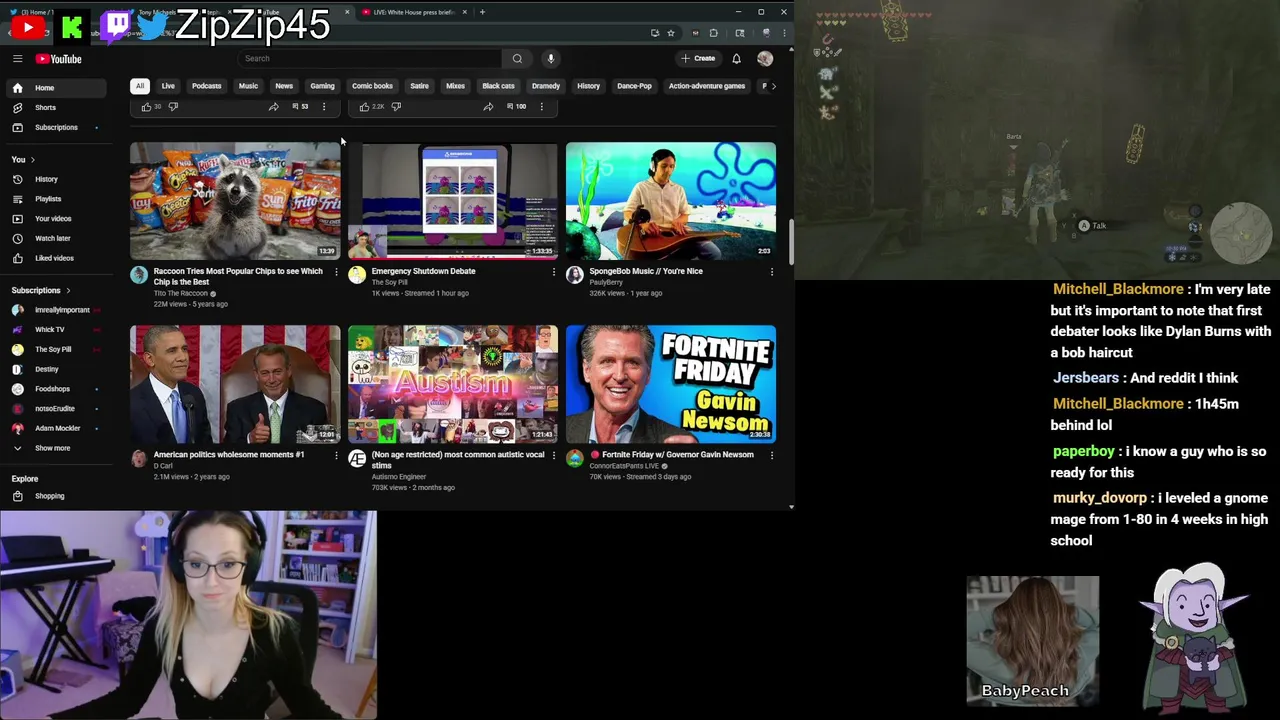The image size is (1280, 720).
Task: Open Playlists in the sidebar
Action: (57, 199)
